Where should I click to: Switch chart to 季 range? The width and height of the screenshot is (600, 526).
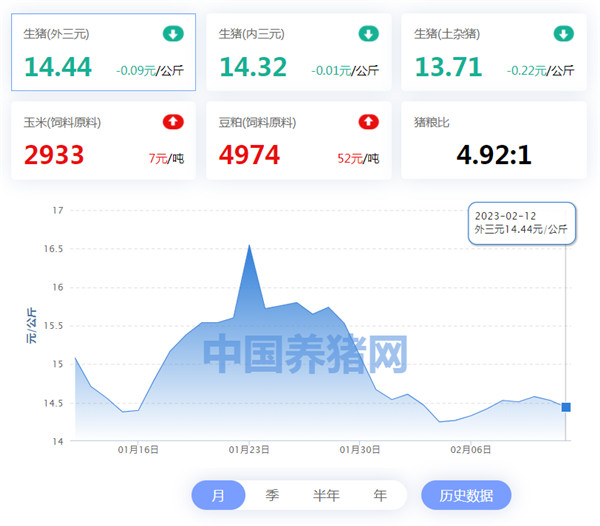point(272,495)
